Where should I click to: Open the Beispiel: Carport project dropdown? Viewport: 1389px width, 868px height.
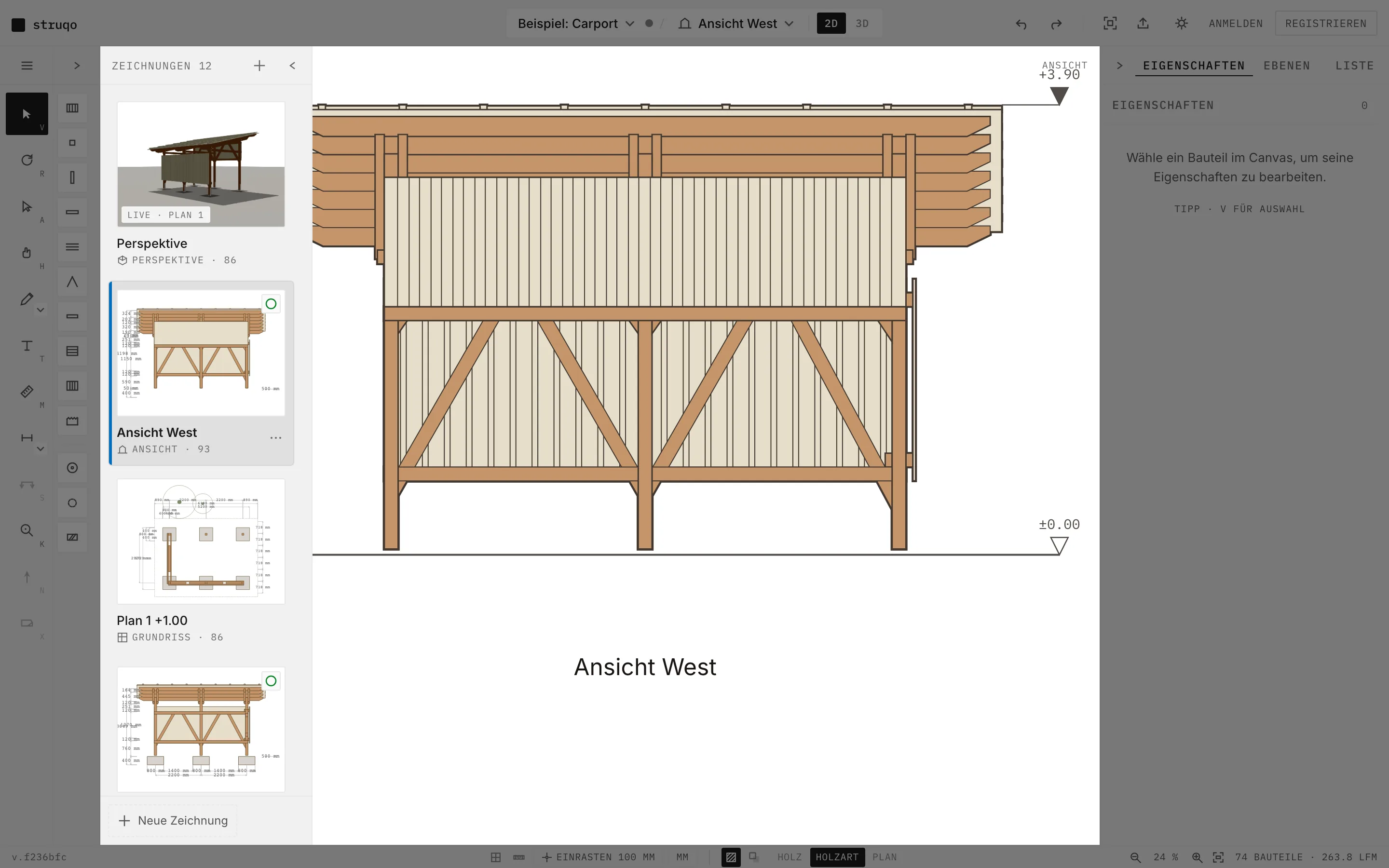click(x=576, y=24)
